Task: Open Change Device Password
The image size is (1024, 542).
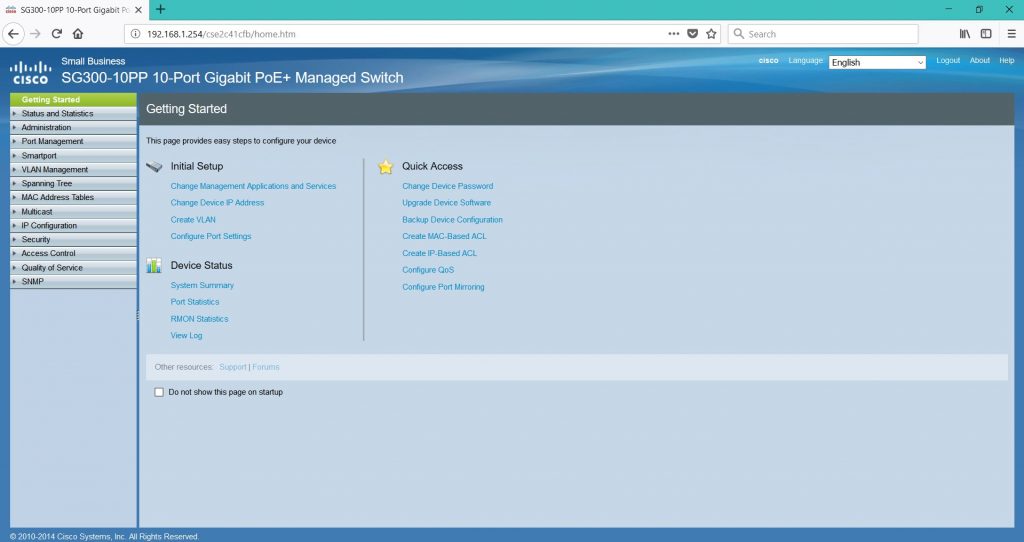Action: click(447, 186)
